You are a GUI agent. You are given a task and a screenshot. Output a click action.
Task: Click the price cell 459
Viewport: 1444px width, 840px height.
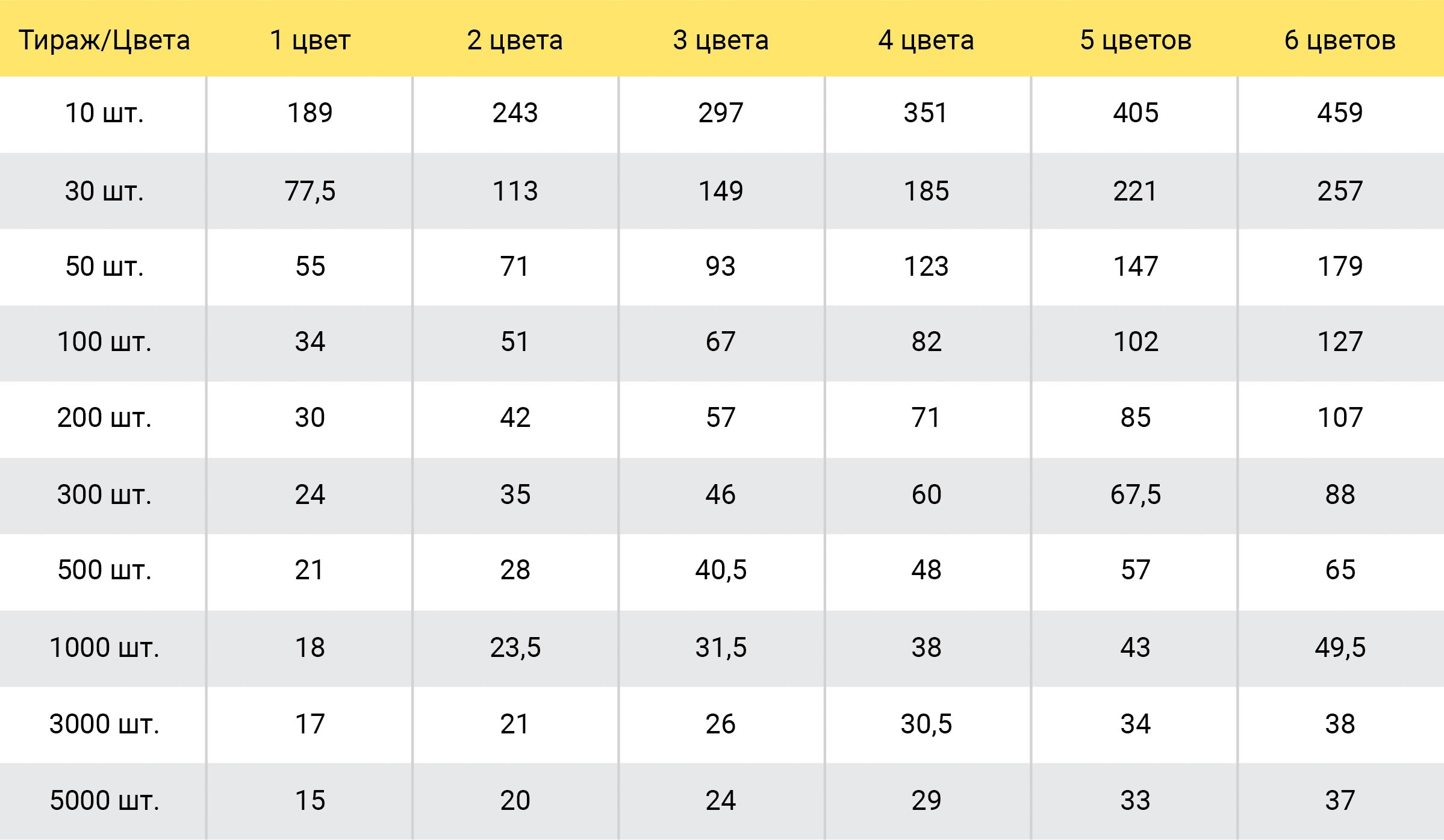[1340, 113]
